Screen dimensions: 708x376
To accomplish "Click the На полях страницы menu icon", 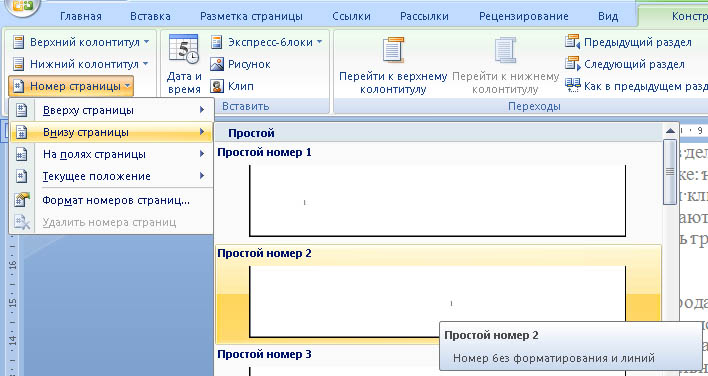I will (22, 154).
